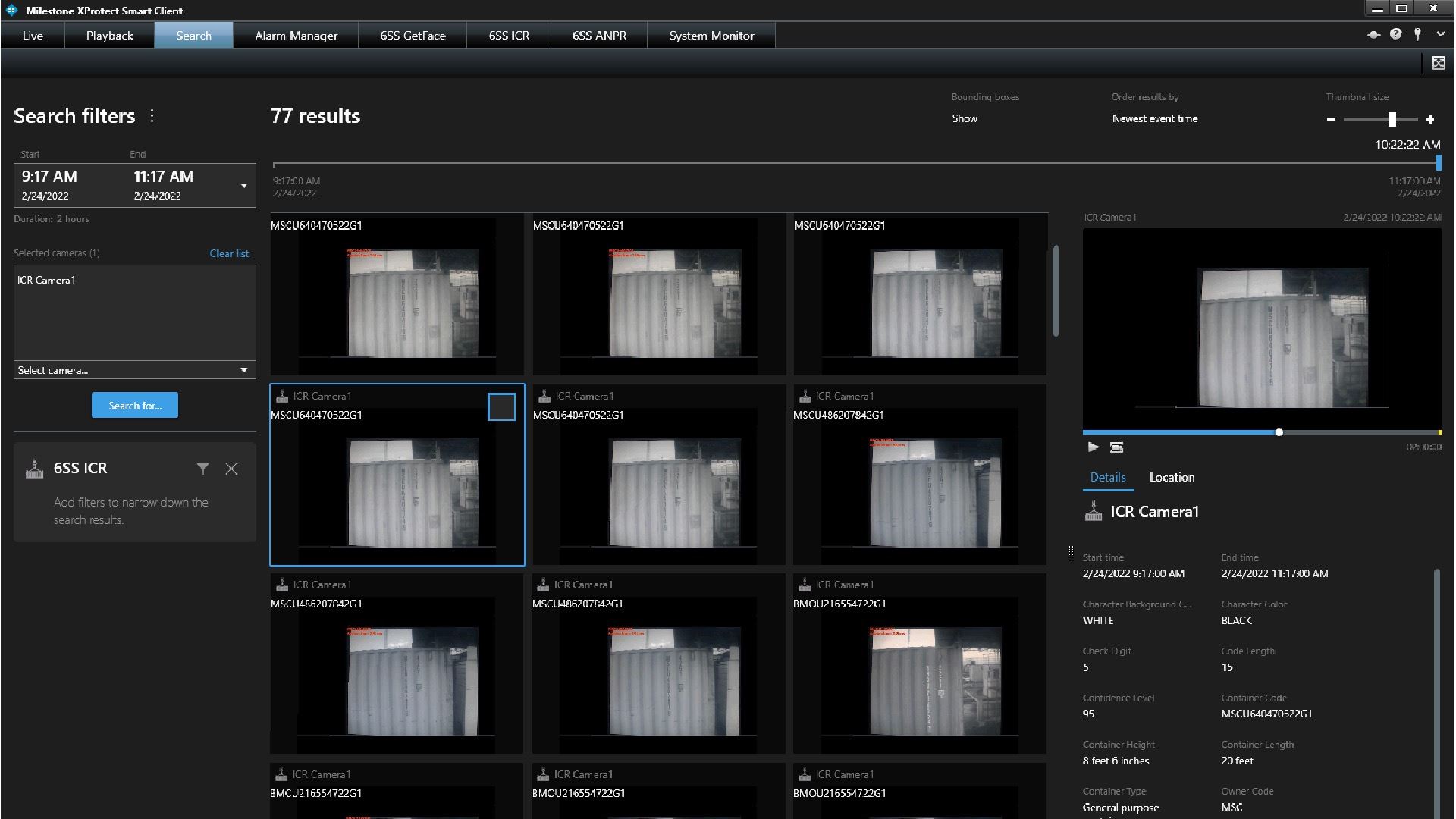This screenshot has width=1456, height=819.
Task: Click crane icon on BMOU216554722G1 third-row result
Action: (x=805, y=585)
